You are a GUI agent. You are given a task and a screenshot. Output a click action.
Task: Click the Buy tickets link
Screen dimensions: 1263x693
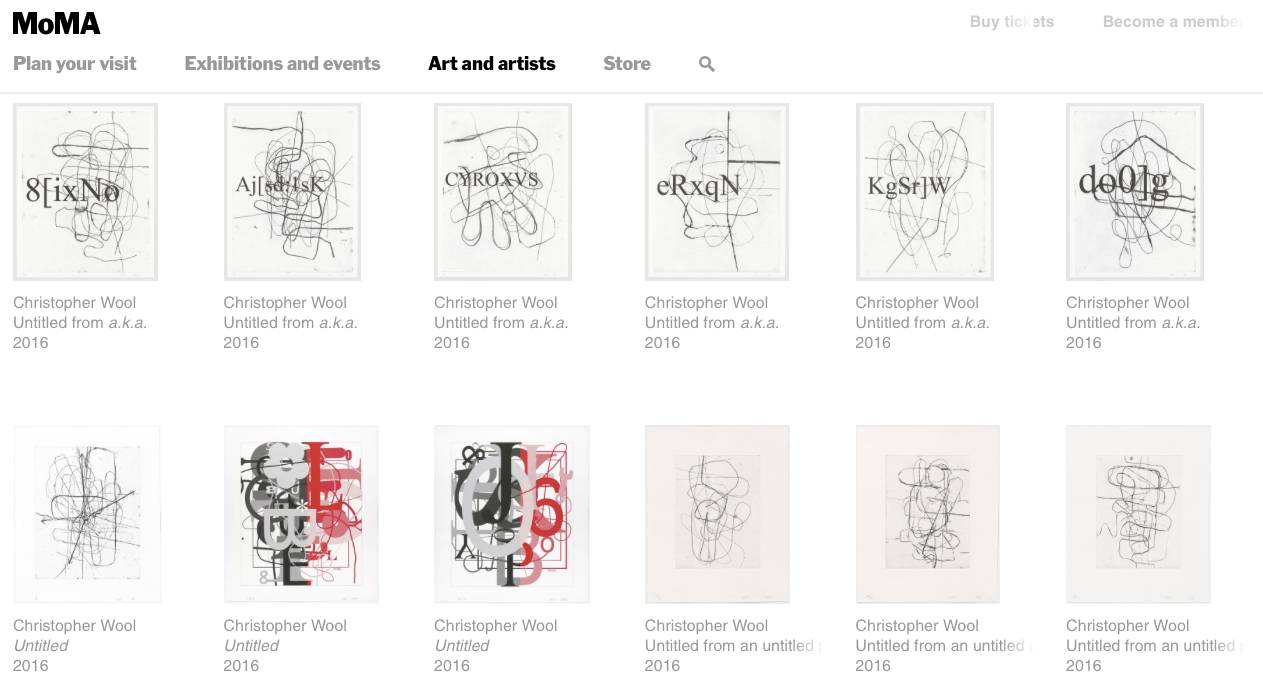click(1012, 22)
